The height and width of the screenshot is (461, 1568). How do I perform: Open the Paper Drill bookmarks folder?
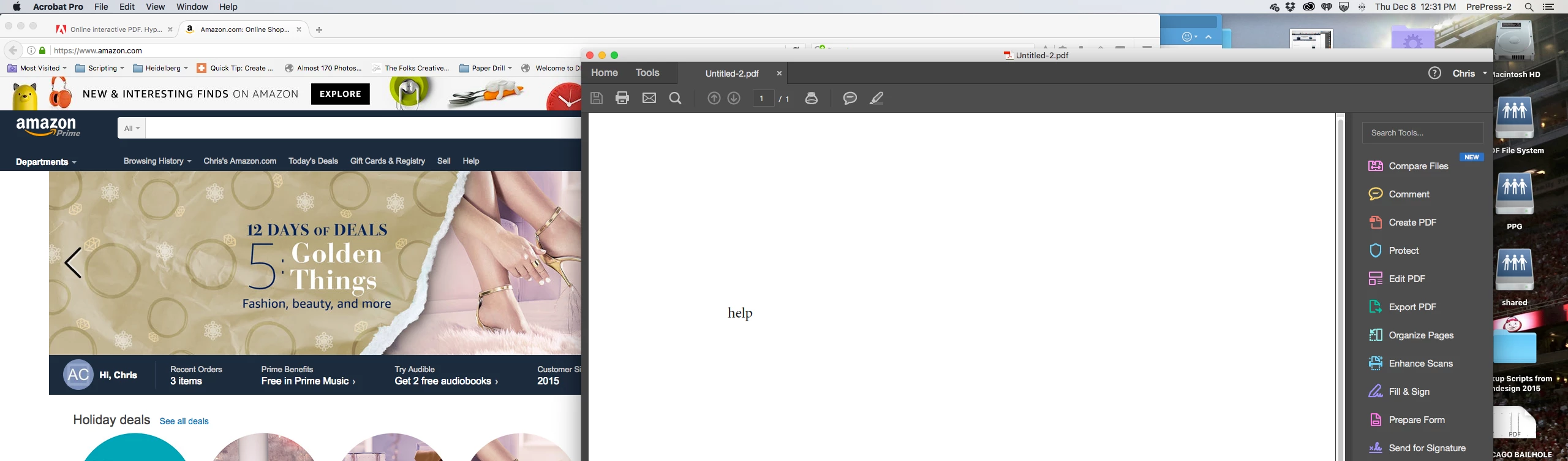coord(486,68)
